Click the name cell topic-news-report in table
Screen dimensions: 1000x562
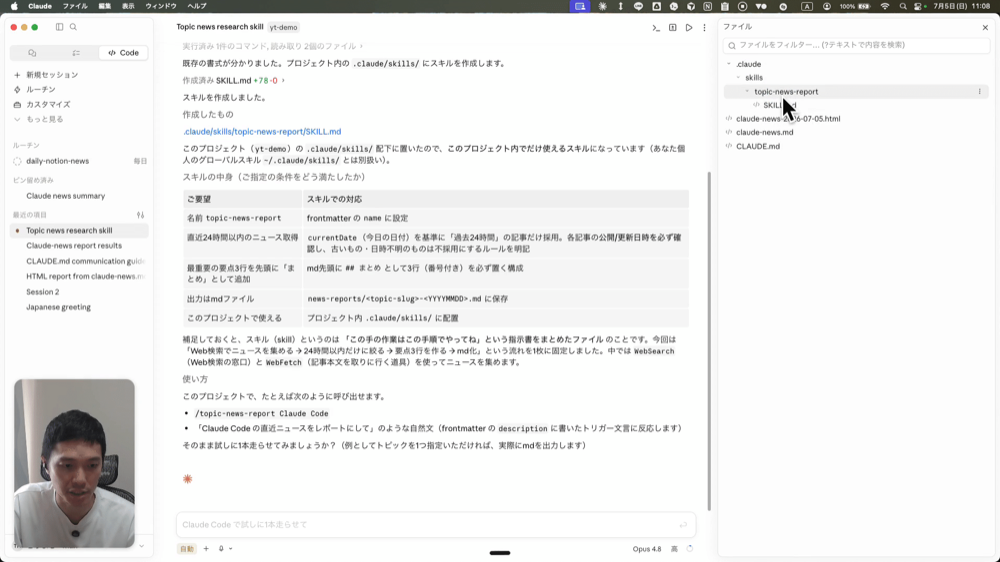point(243,218)
